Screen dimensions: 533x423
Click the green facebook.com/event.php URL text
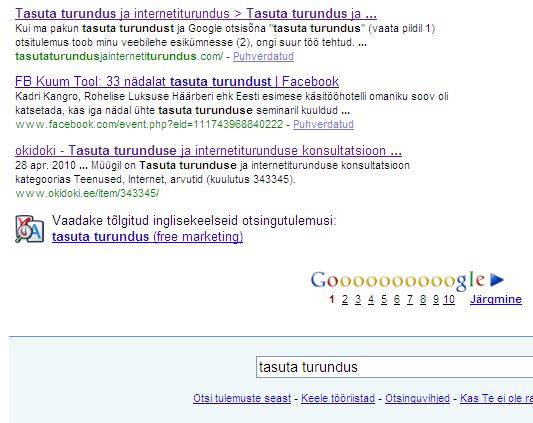149,124
